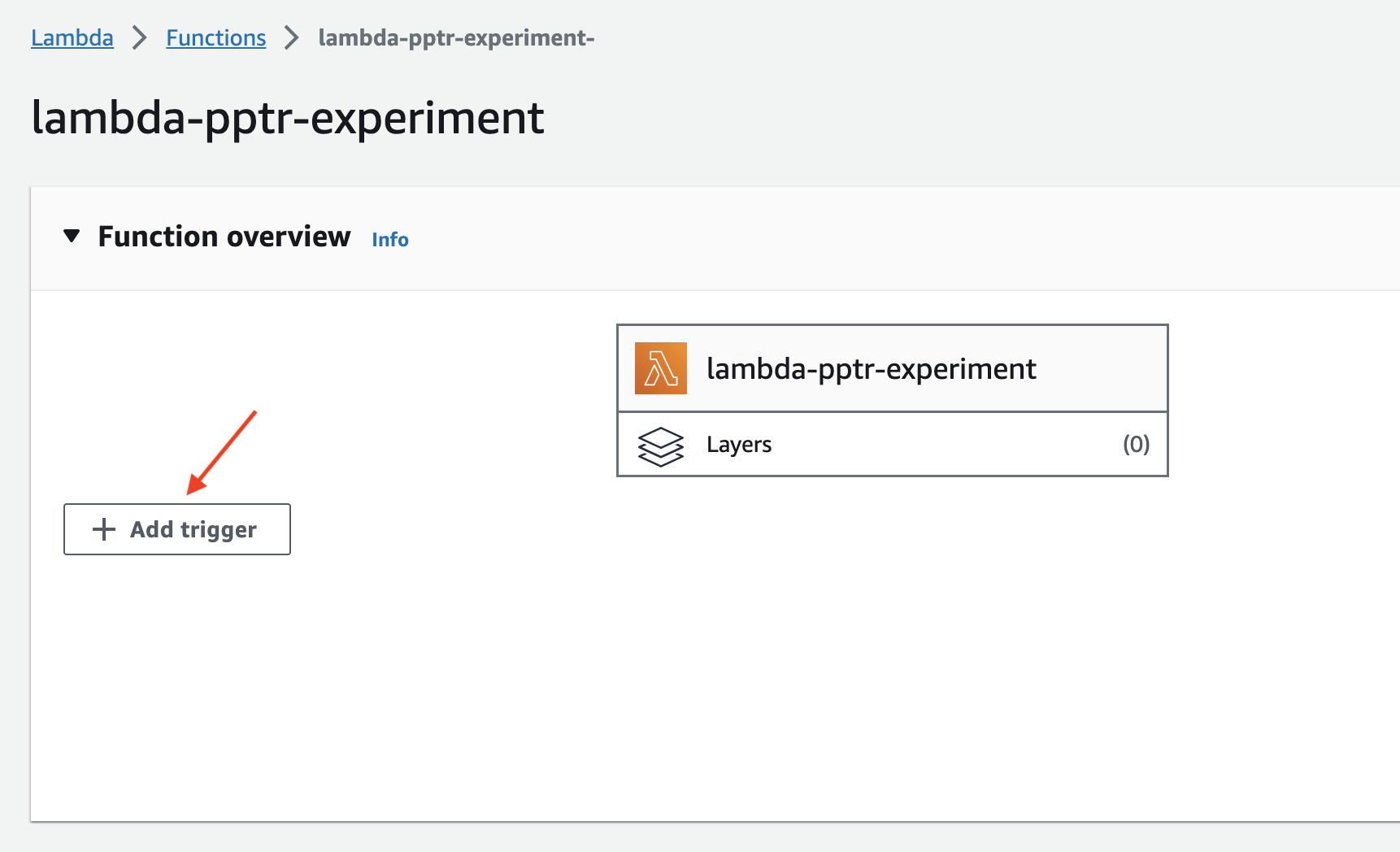Go to the Functions breadcrumb link

point(216,37)
